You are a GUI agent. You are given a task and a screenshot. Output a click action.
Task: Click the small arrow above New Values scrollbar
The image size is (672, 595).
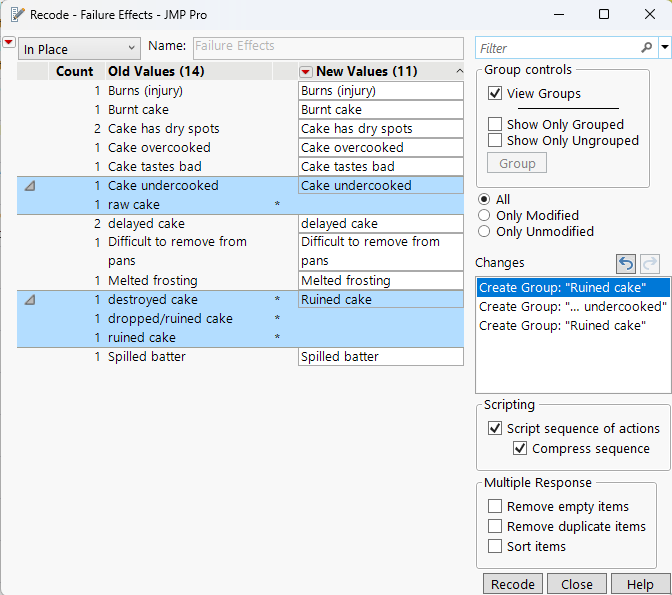(459, 72)
